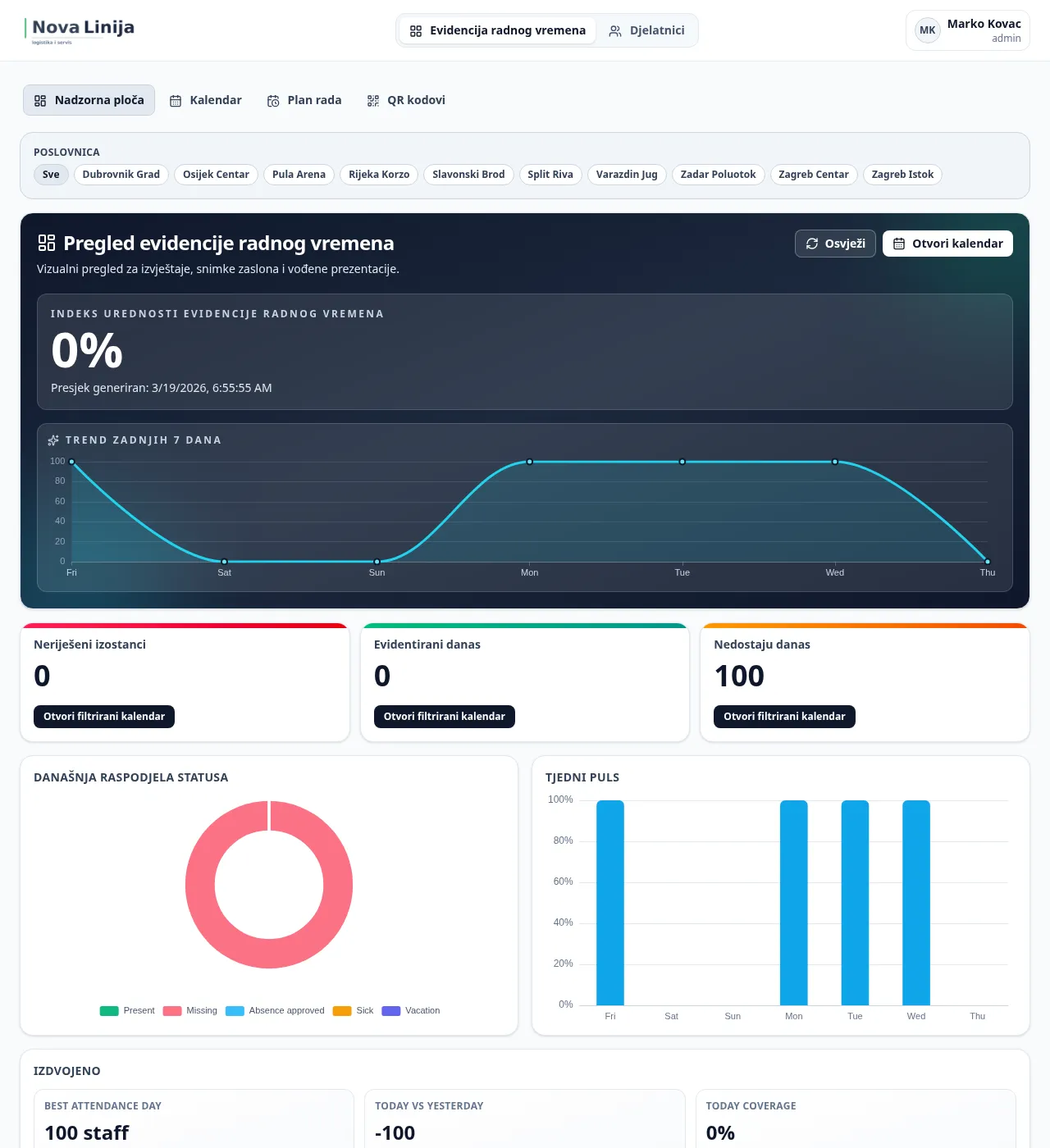1050x1148 pixels.
Task: Click the people icon on Djelatnici tab
Action: (x=614, y=30)
